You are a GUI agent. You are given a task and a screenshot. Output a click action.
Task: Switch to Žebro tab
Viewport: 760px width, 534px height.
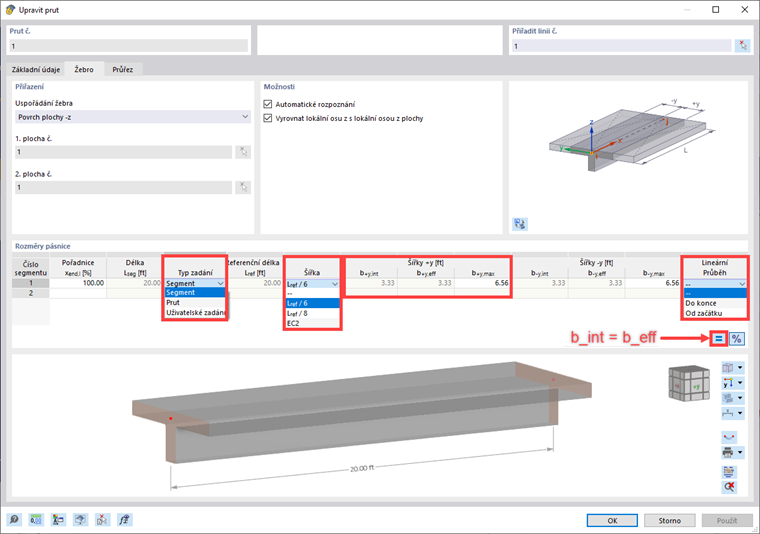(84, 69)
